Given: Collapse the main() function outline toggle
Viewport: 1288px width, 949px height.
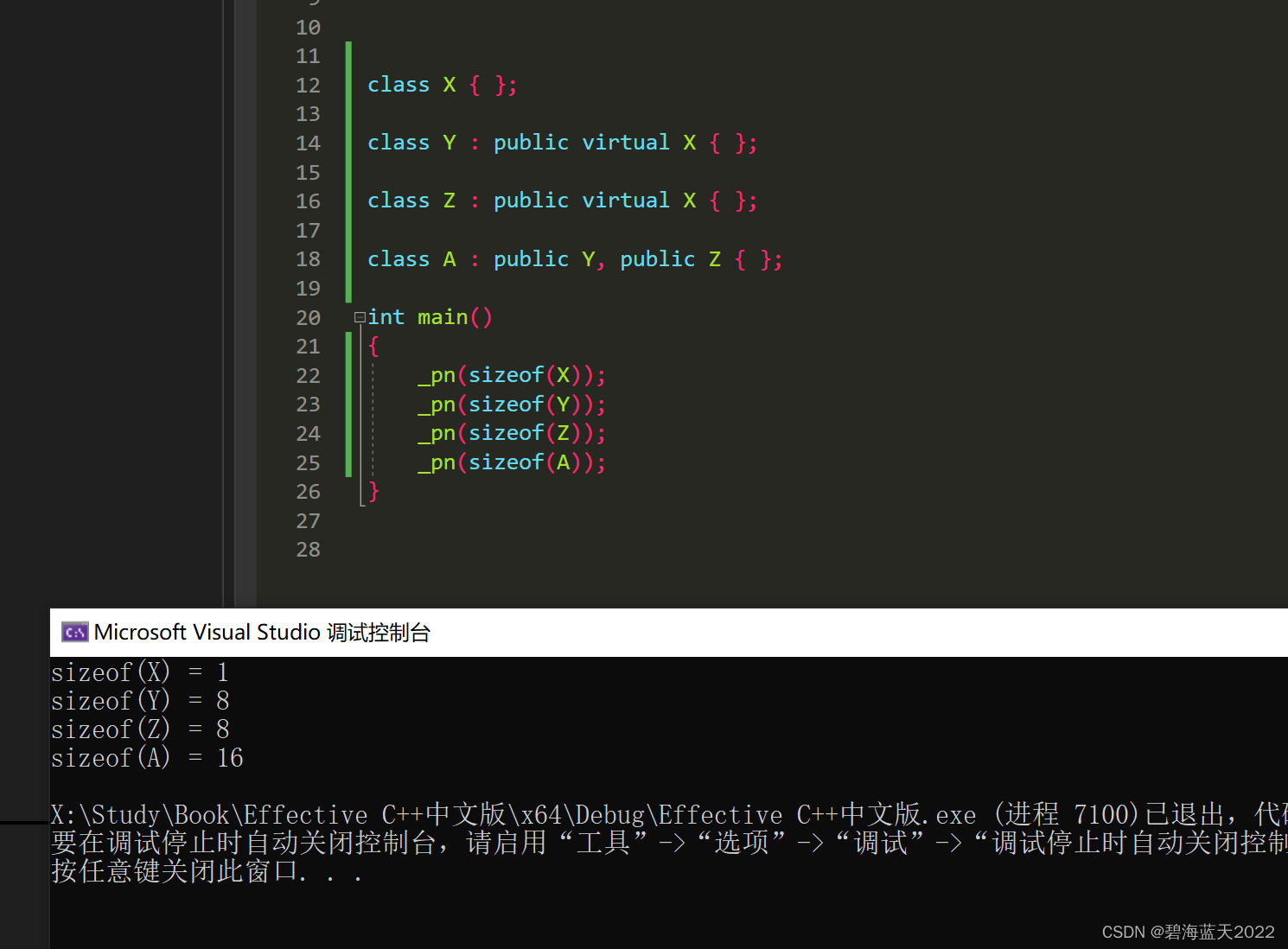Looking at the screenshot, I should coord(360,318).
